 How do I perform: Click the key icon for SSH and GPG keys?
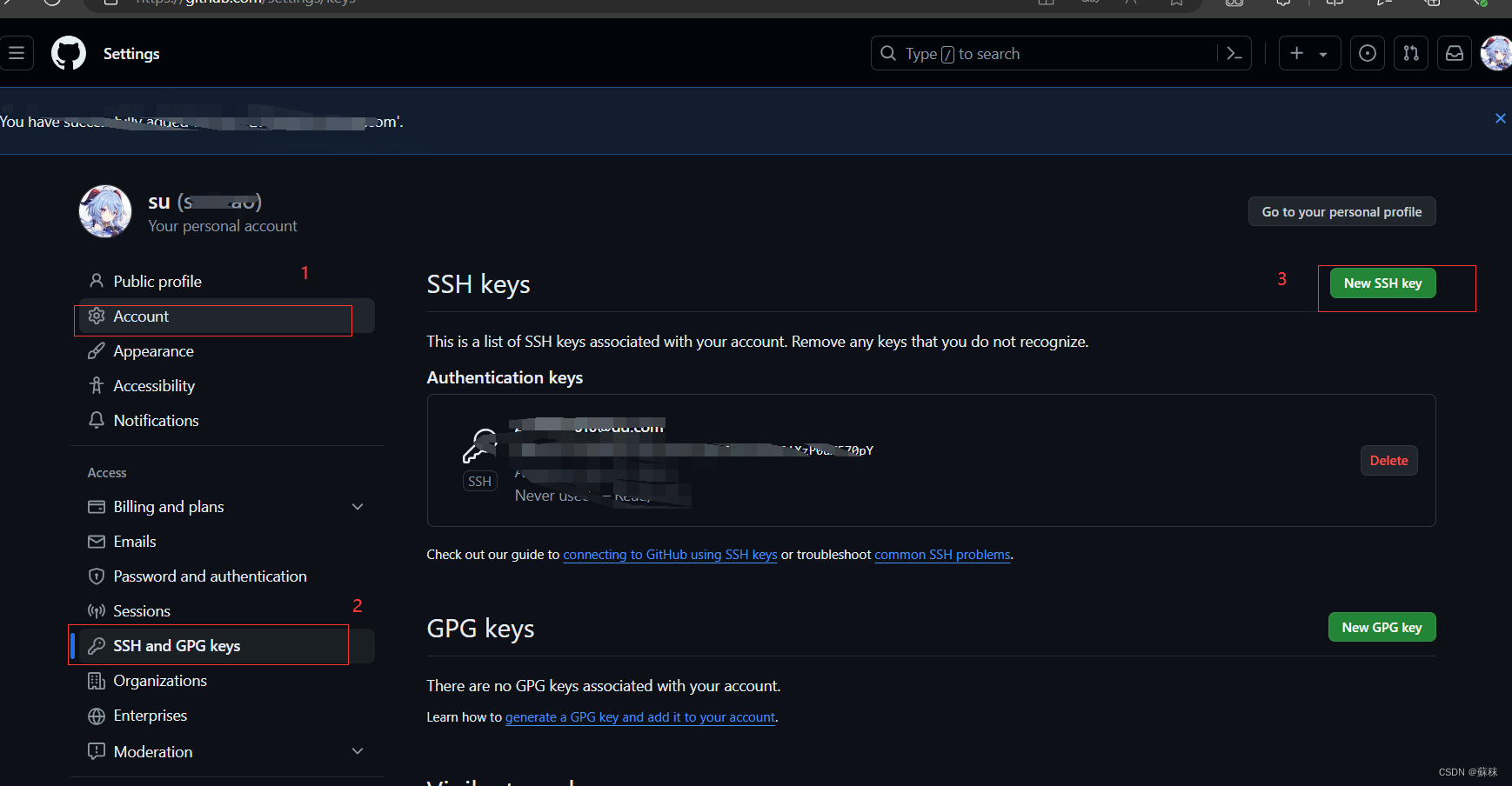coord(97,646)
